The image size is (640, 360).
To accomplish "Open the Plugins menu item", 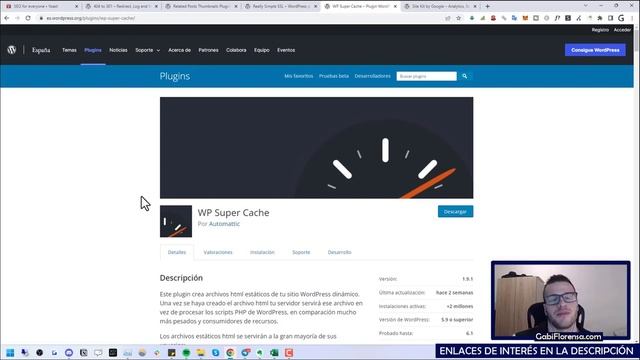I will pyautogui.click(x=93, y=50).
